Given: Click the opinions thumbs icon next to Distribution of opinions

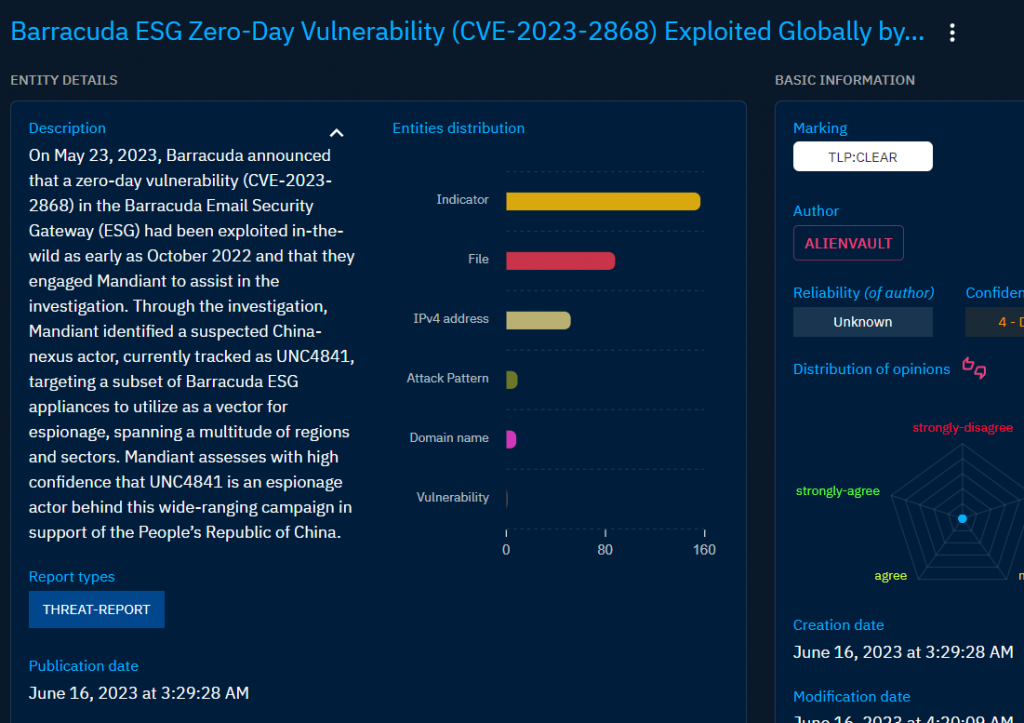Looking at the screenshot, I should tap(974, 368).
